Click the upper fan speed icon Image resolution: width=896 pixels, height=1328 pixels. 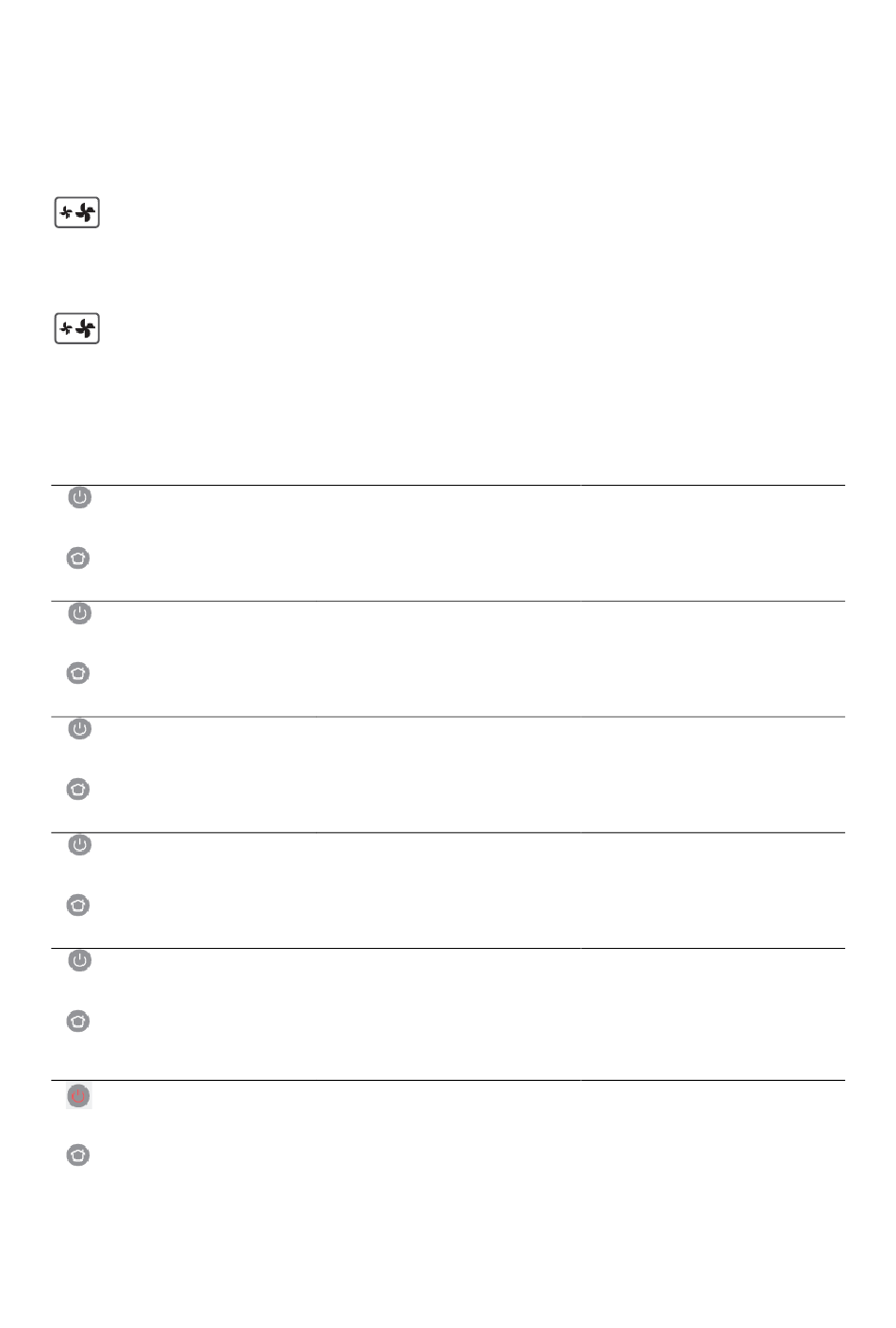click(x=76, y=213)
